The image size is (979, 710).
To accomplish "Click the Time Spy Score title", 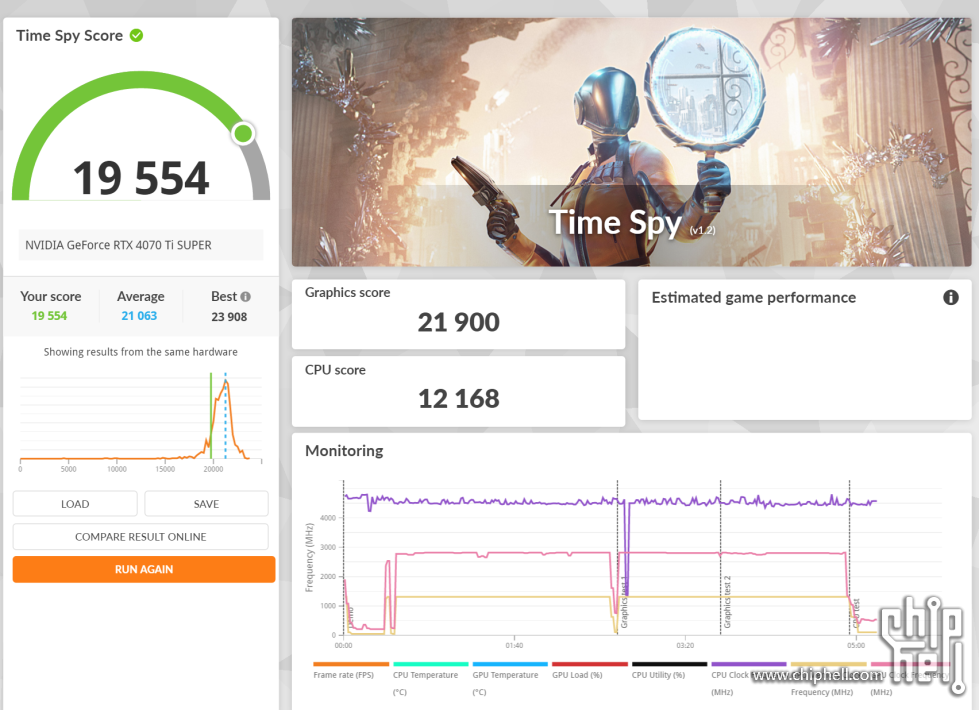I will [69, 36].
